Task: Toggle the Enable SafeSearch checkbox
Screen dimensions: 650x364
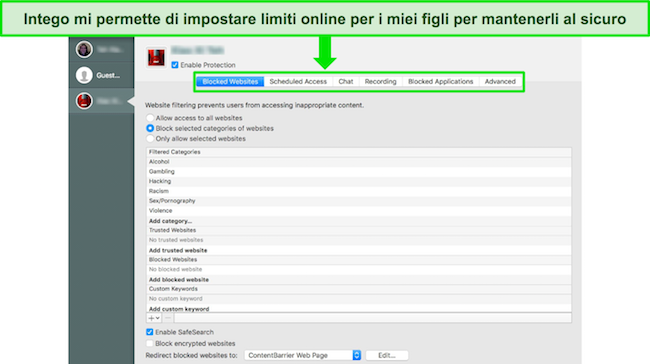Action: (150, 332)
